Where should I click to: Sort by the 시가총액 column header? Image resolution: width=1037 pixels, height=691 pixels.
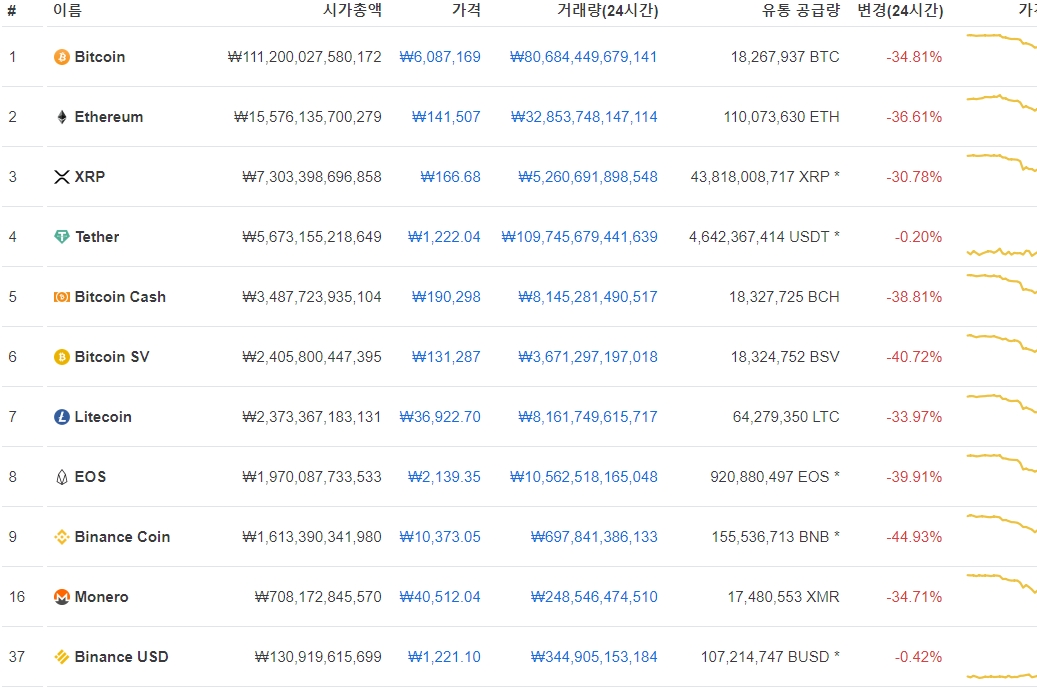tap(352, 10)
